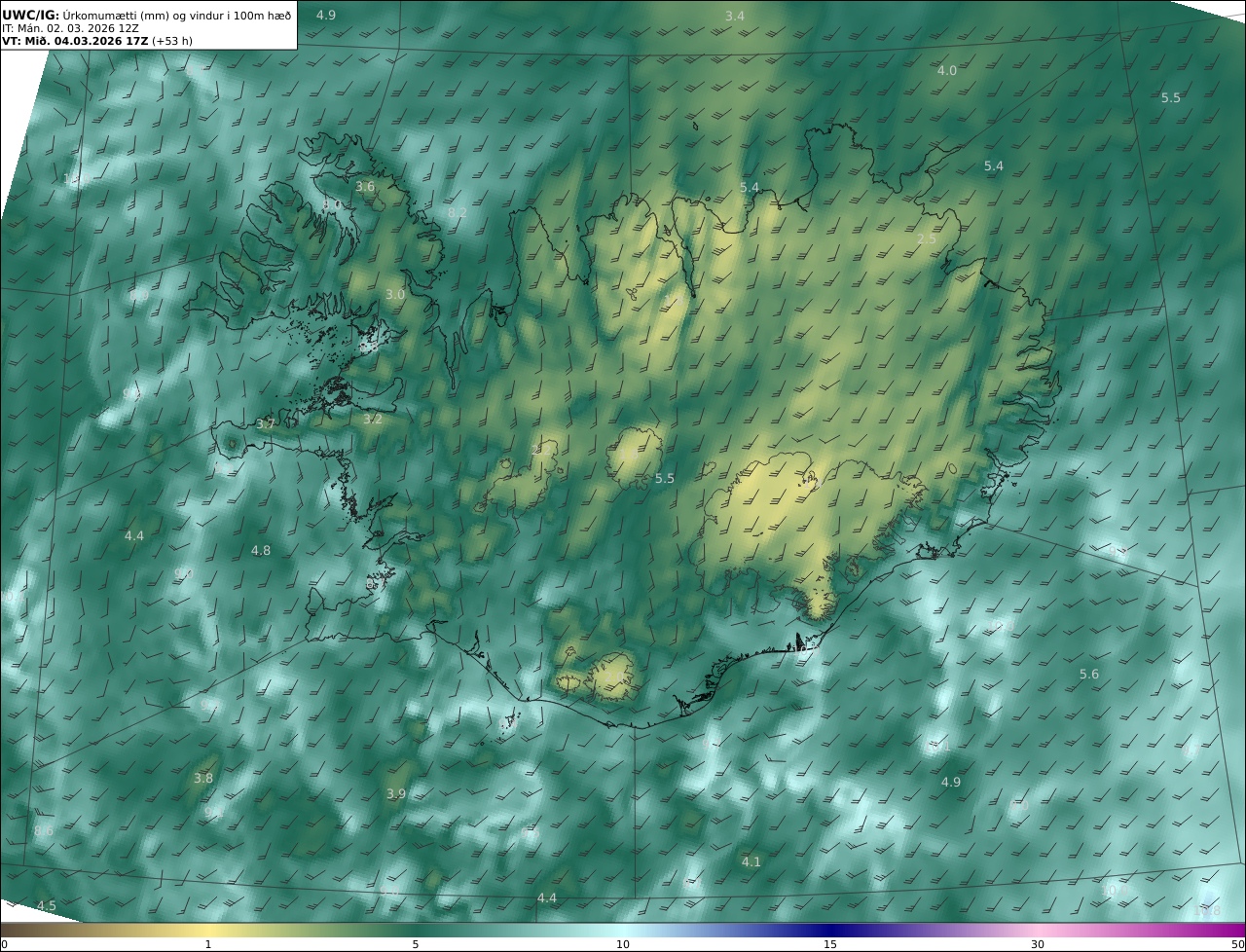
Task: Click the 'VT: Mið. 04.03.2026 17Z' valid time
Action: click(x=75, y=41)
